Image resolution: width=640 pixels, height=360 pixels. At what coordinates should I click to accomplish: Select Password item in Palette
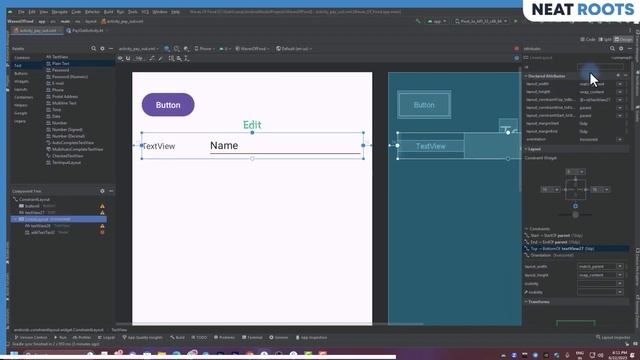coord(60,70)
